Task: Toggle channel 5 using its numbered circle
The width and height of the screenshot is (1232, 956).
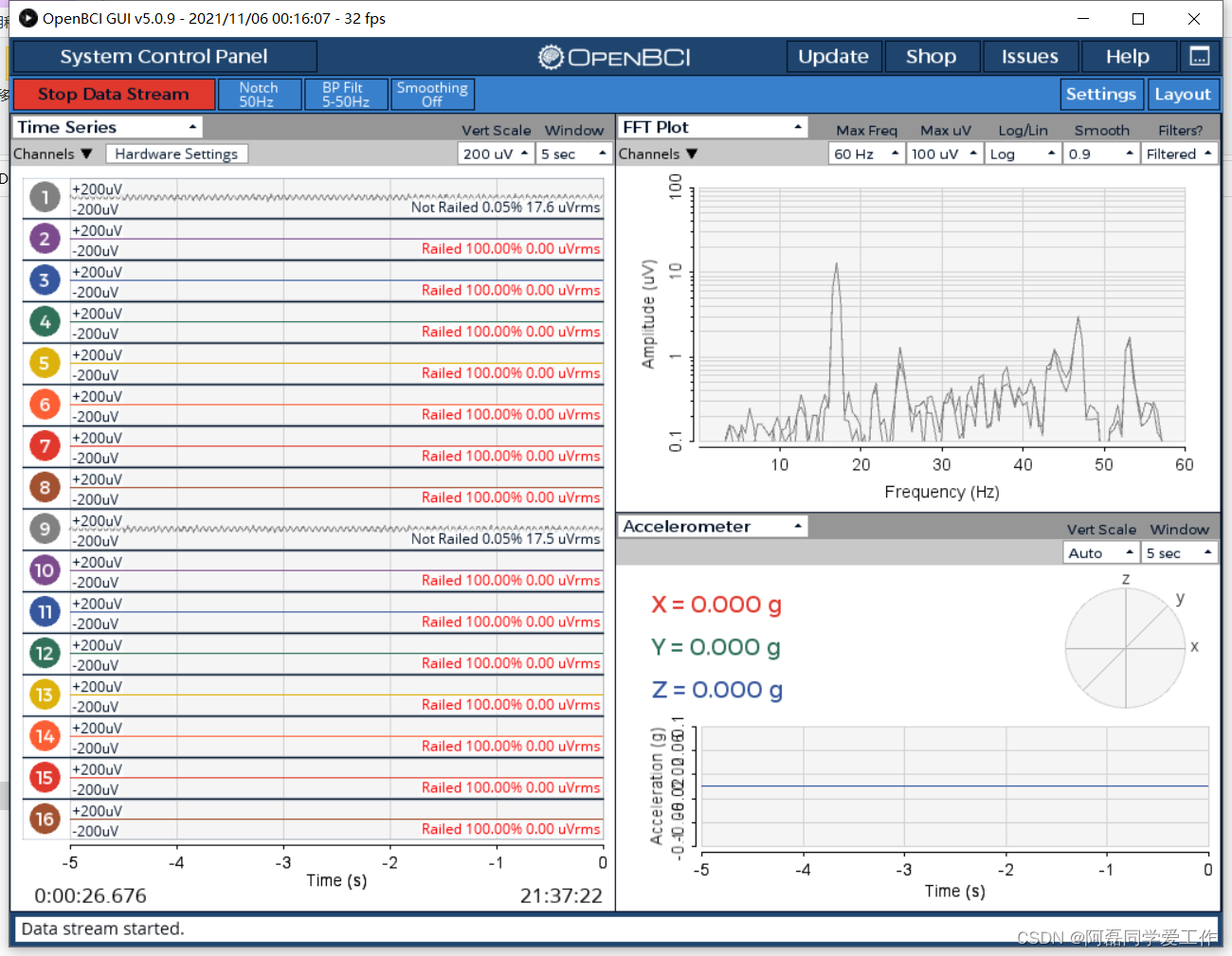Action: tap(44, 363)
